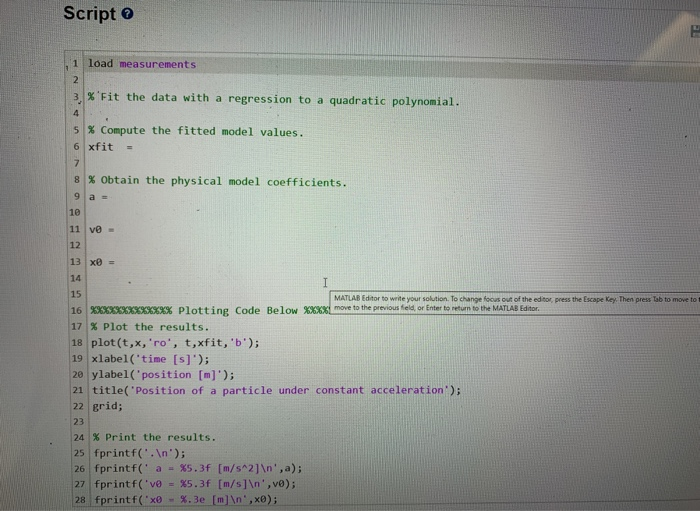Click the title('Position of a particle...') line
This screenshot has height=511, width=700.
tap(276, 390)
